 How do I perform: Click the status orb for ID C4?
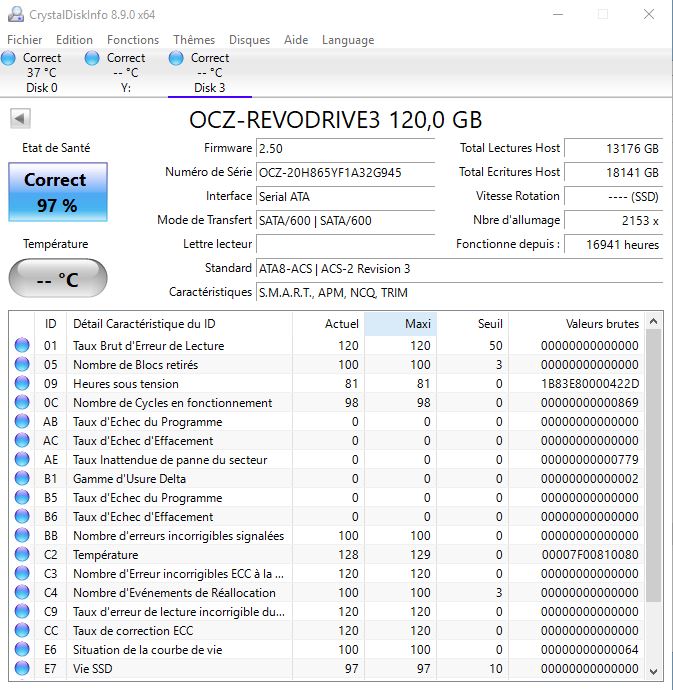click(x=22, y=592)
